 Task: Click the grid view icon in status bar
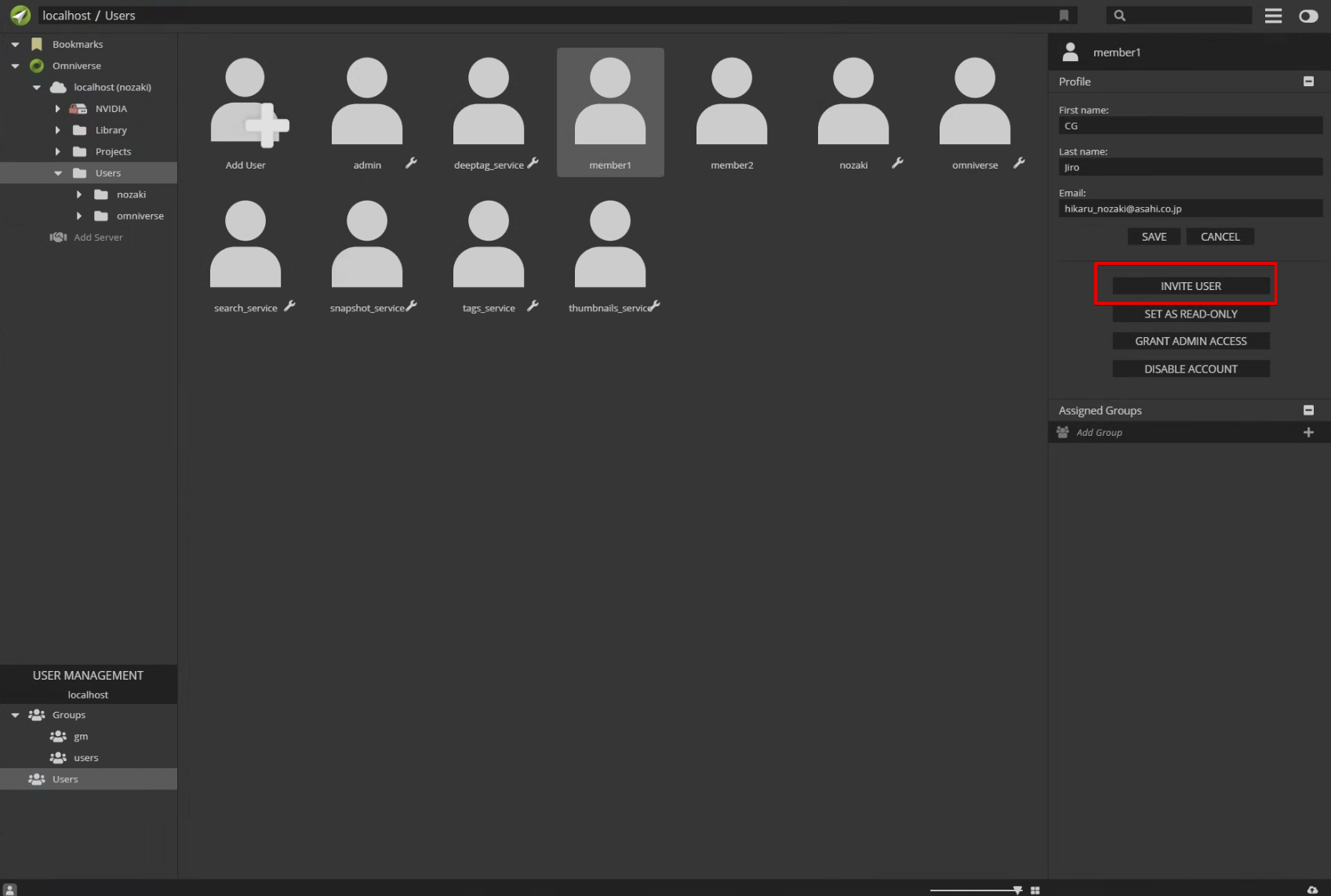[1035, 890]
